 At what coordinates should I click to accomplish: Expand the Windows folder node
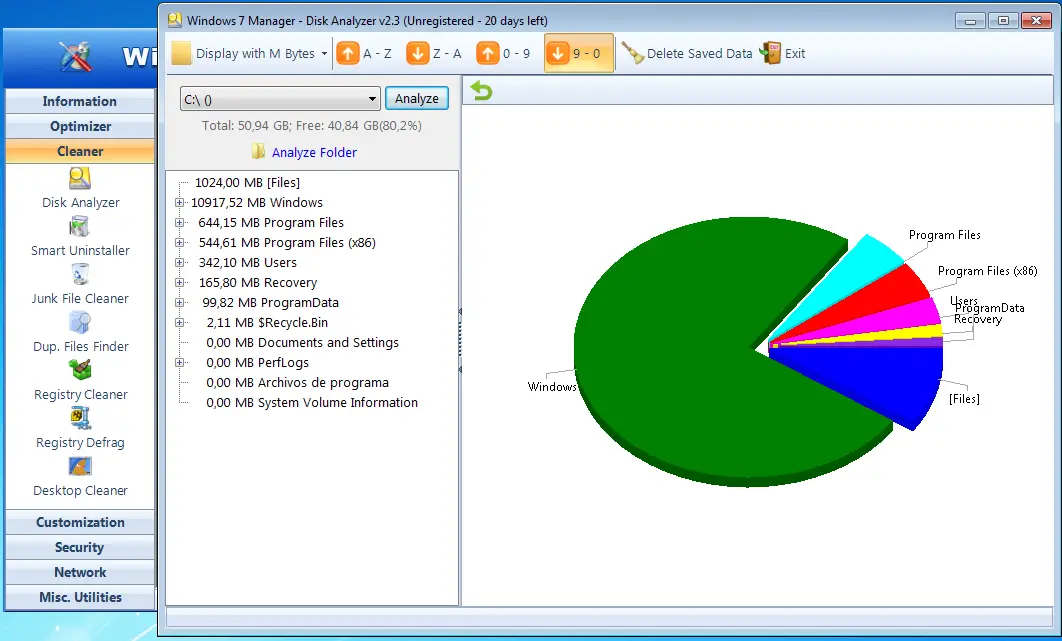click(x=179, y=203)
